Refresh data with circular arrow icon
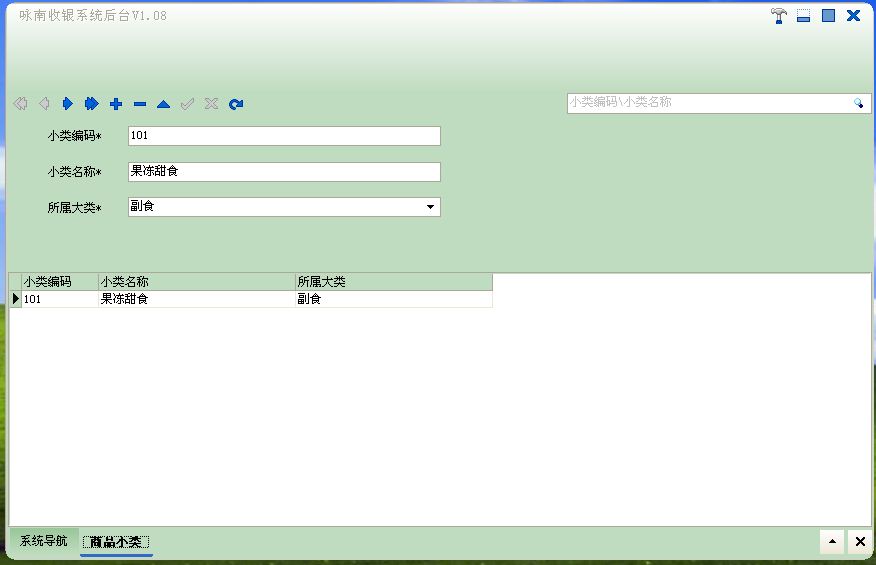The height and width of the screenshot is (565, 876). click(236, 104)
